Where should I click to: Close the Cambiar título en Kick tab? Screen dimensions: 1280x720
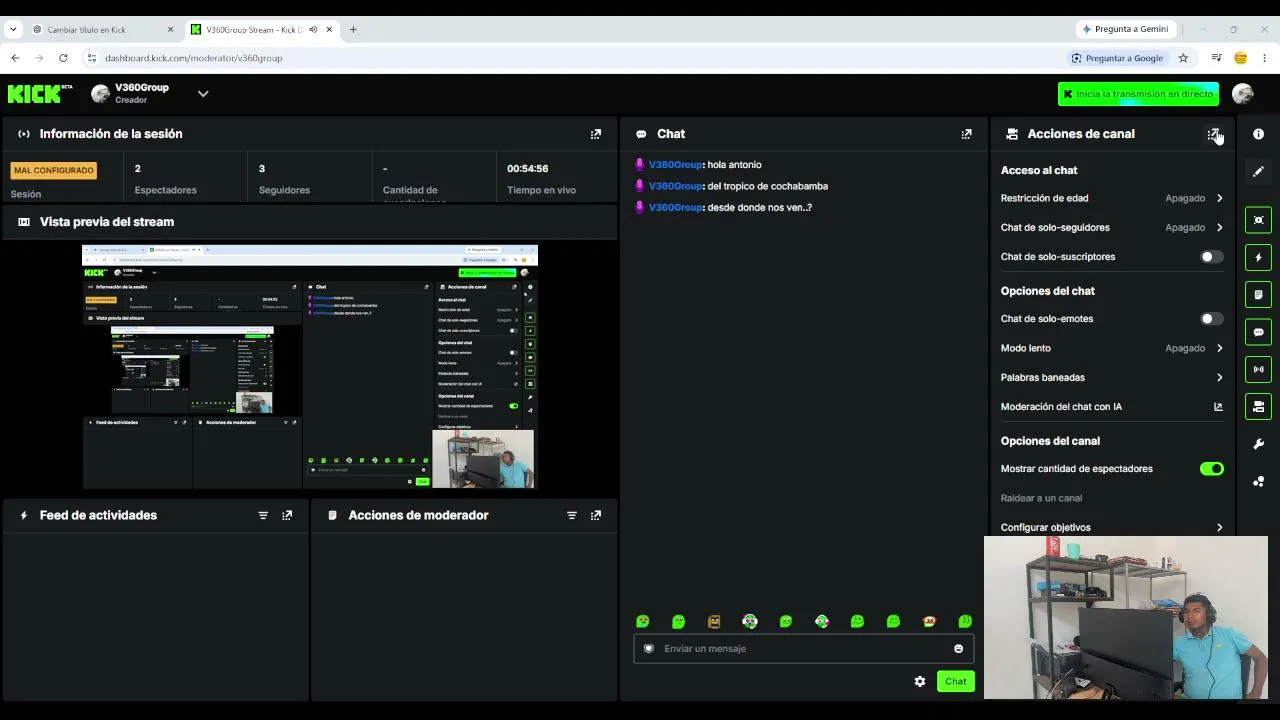170,30
